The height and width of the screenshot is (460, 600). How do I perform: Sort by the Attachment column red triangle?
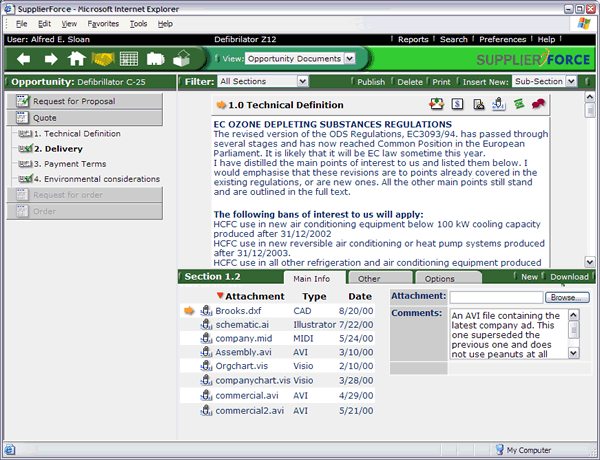pyautogui.click(x=220, y=295)
